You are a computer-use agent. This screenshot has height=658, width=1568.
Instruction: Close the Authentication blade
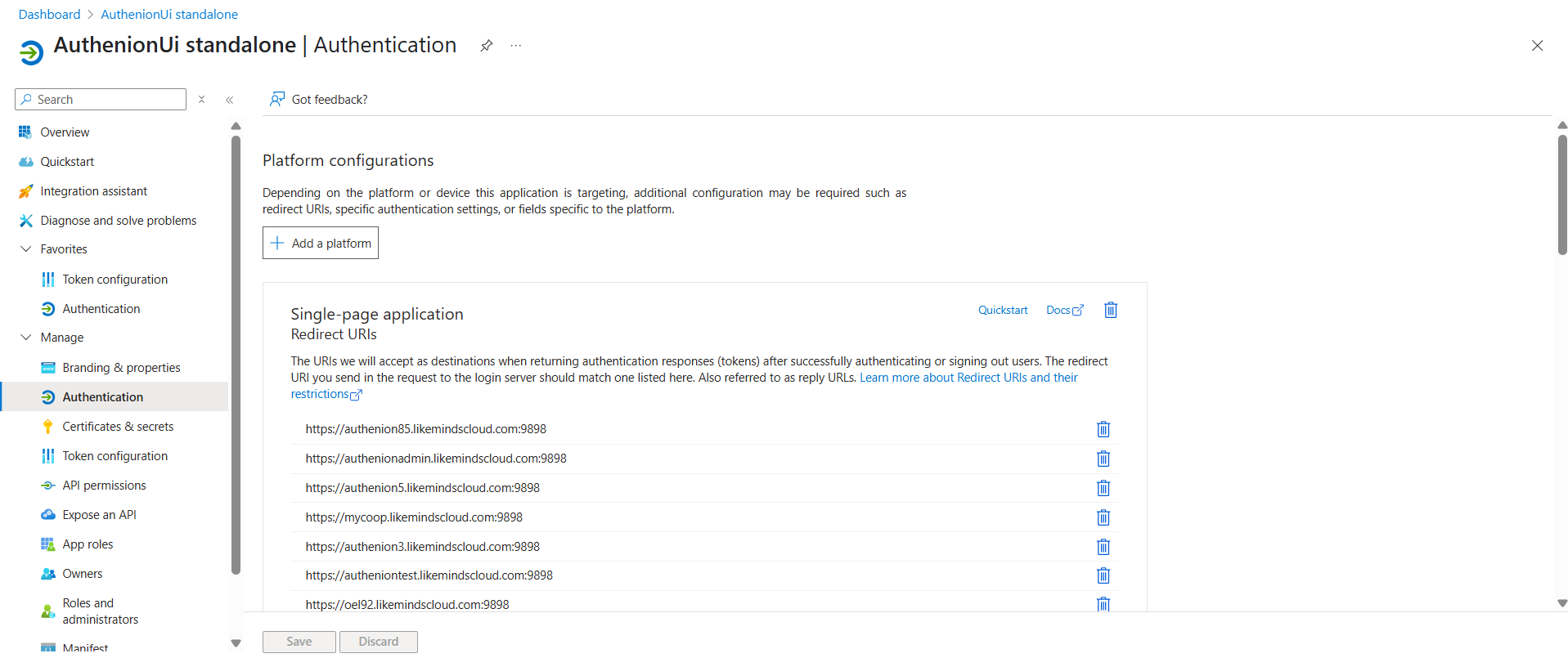coord(1537,46)
